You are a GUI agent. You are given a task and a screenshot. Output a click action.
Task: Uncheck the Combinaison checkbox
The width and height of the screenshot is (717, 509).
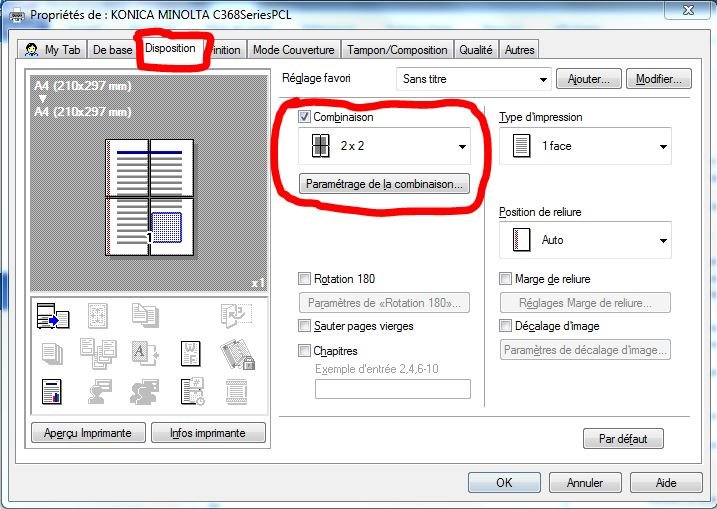[x=304, y=117]
